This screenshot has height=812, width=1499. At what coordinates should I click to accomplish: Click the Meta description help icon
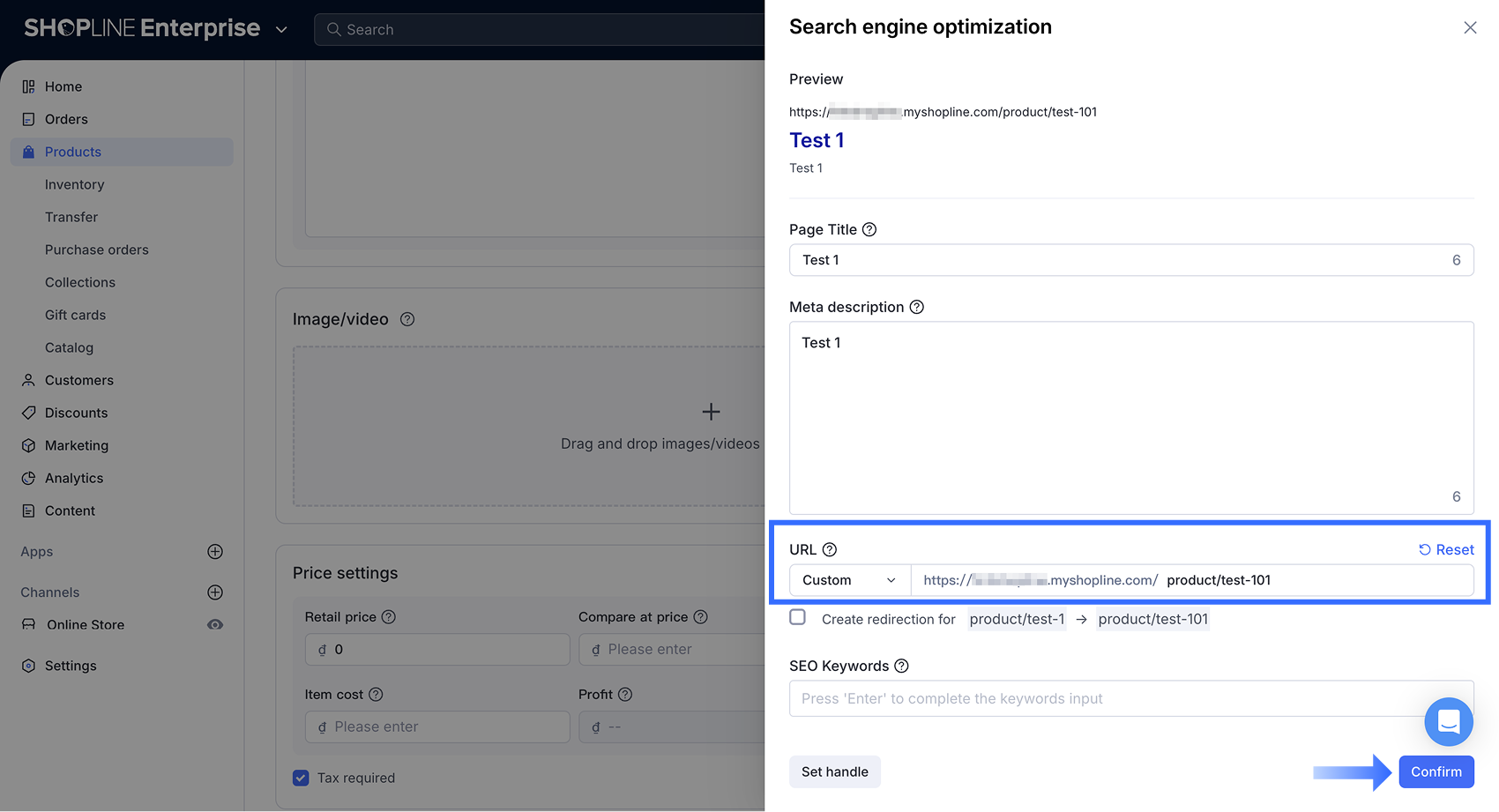[x=917, y=307]
